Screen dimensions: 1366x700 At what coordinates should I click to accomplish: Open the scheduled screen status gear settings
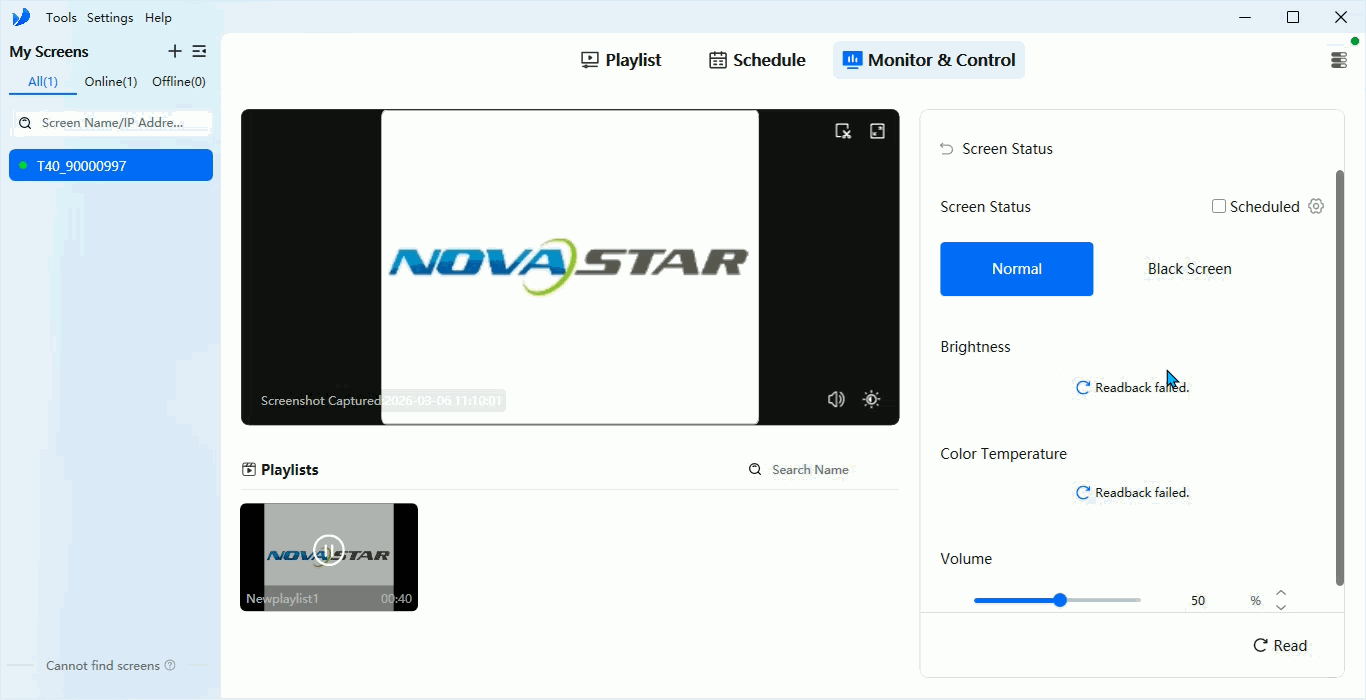(1316, 206)
